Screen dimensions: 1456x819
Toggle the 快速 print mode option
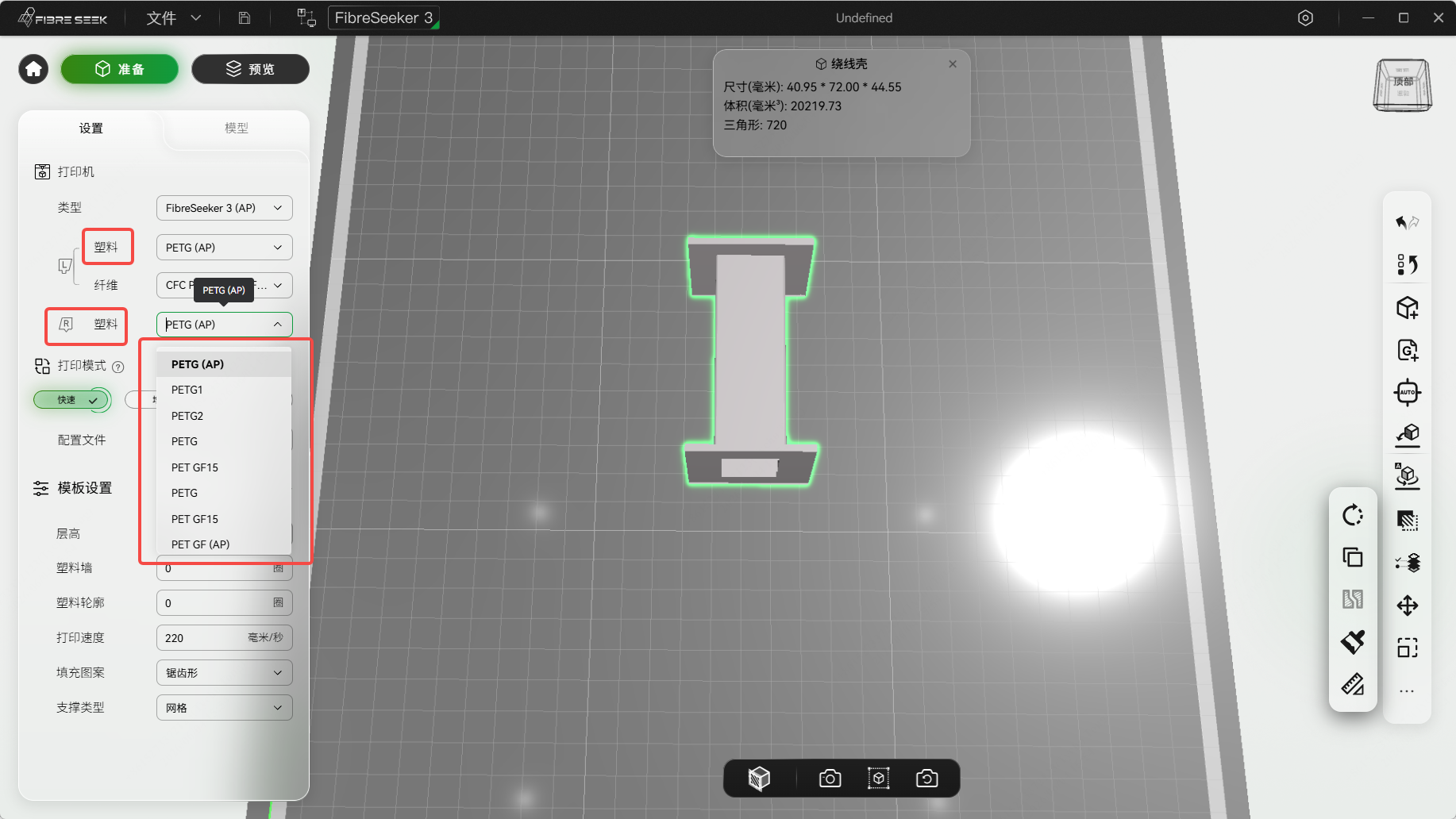(71, 400)
